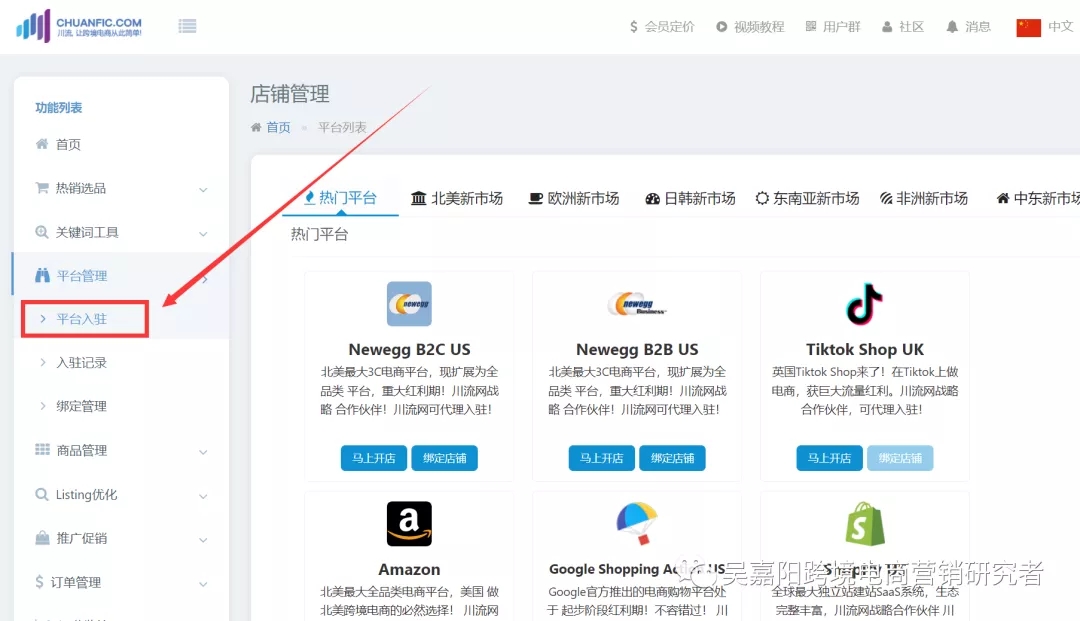
Task: Select 平台入驻 in the sidebar
Action: click(x=81, y=319)
